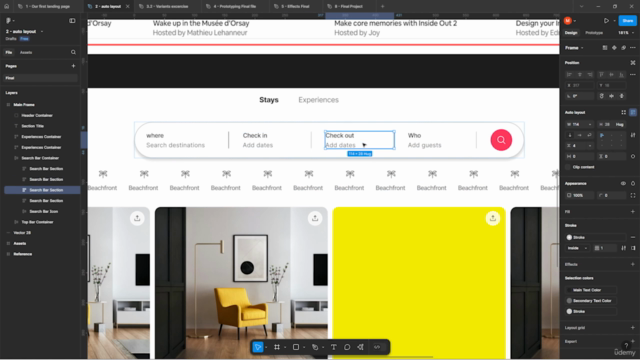Viewport: 640px width, 360px height.
Task: Open help question mark button
Action: (626, 345)
